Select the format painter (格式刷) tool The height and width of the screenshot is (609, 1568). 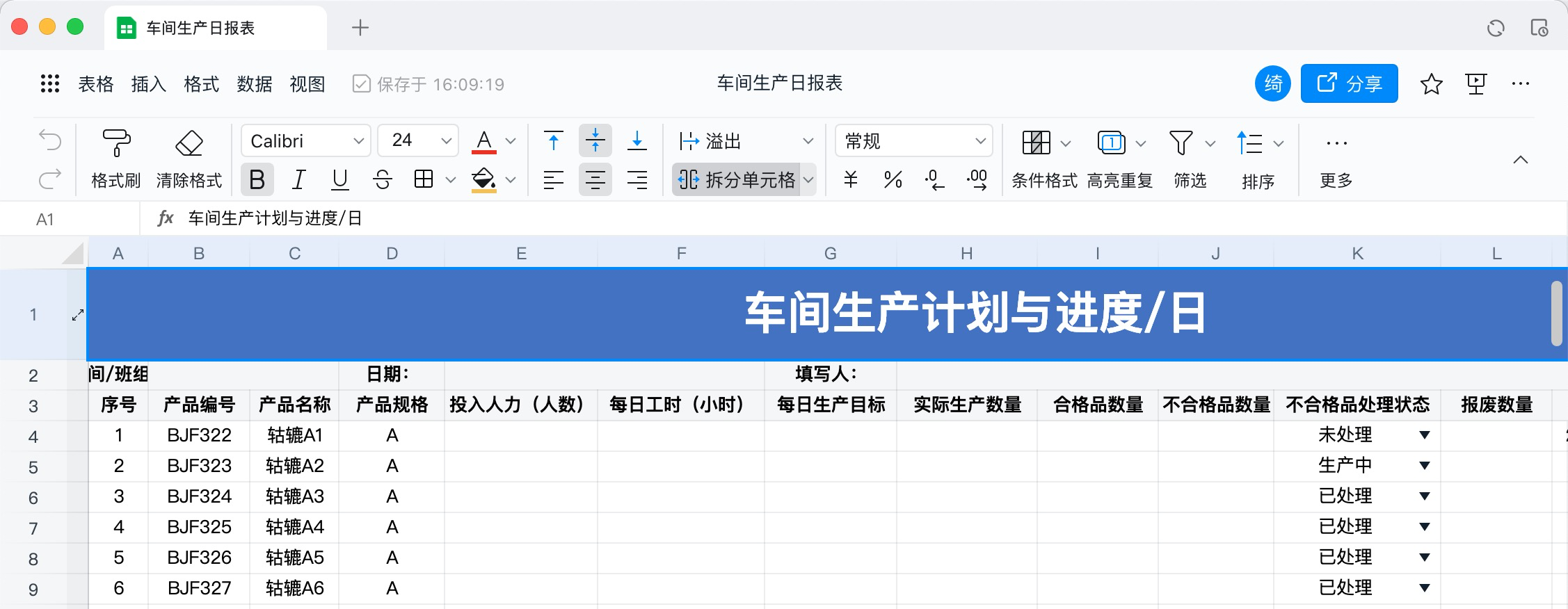pos(116,159)
